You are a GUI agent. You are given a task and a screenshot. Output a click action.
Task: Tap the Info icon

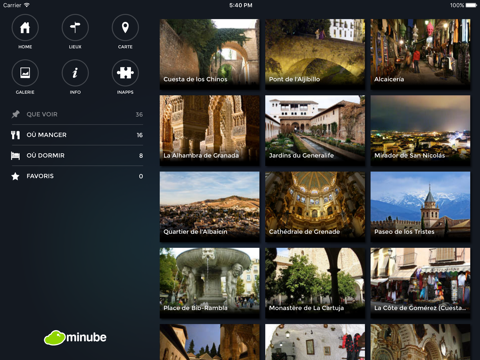tap(75, 73)
